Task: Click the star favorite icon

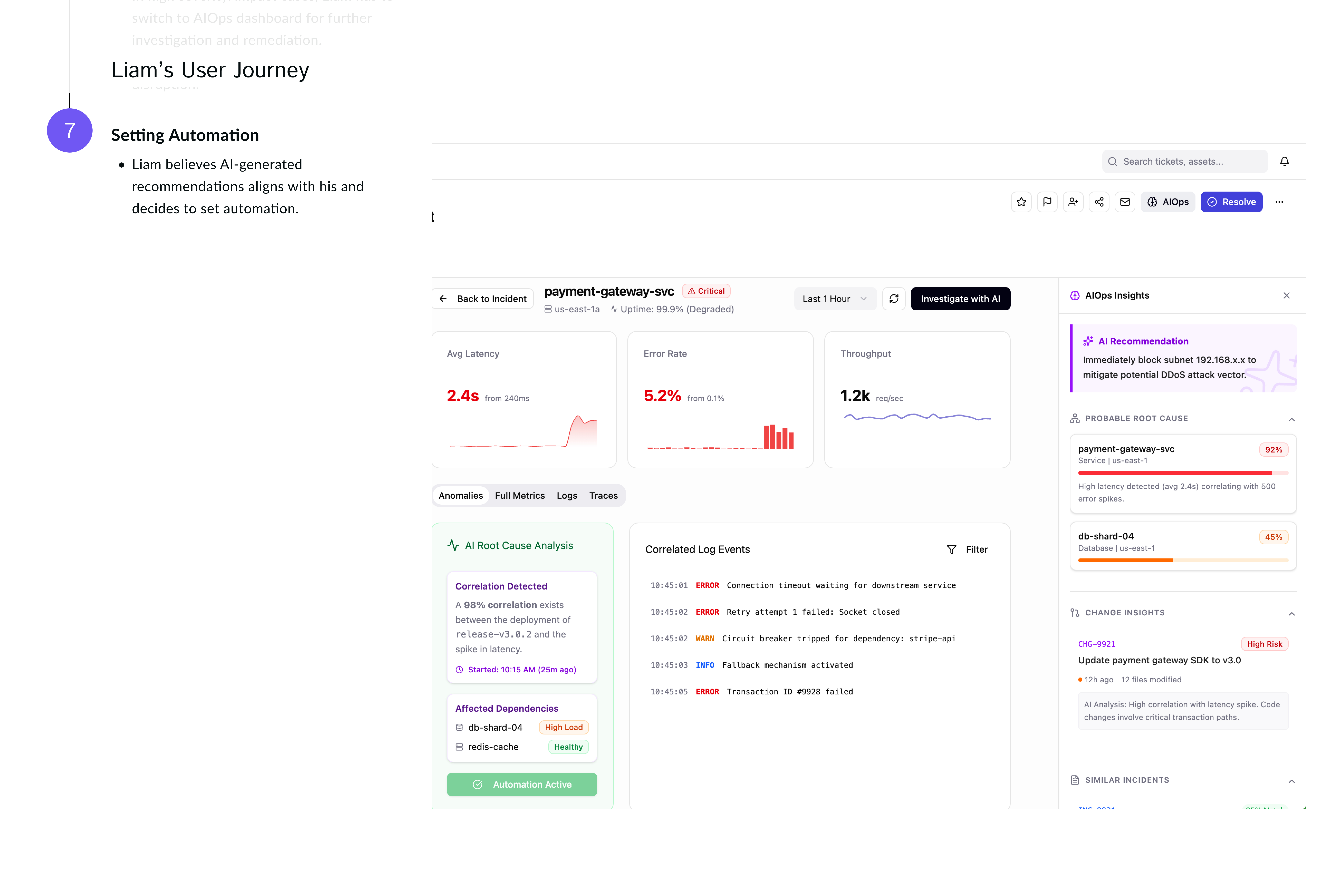Action: click(x=1021, y=202)
